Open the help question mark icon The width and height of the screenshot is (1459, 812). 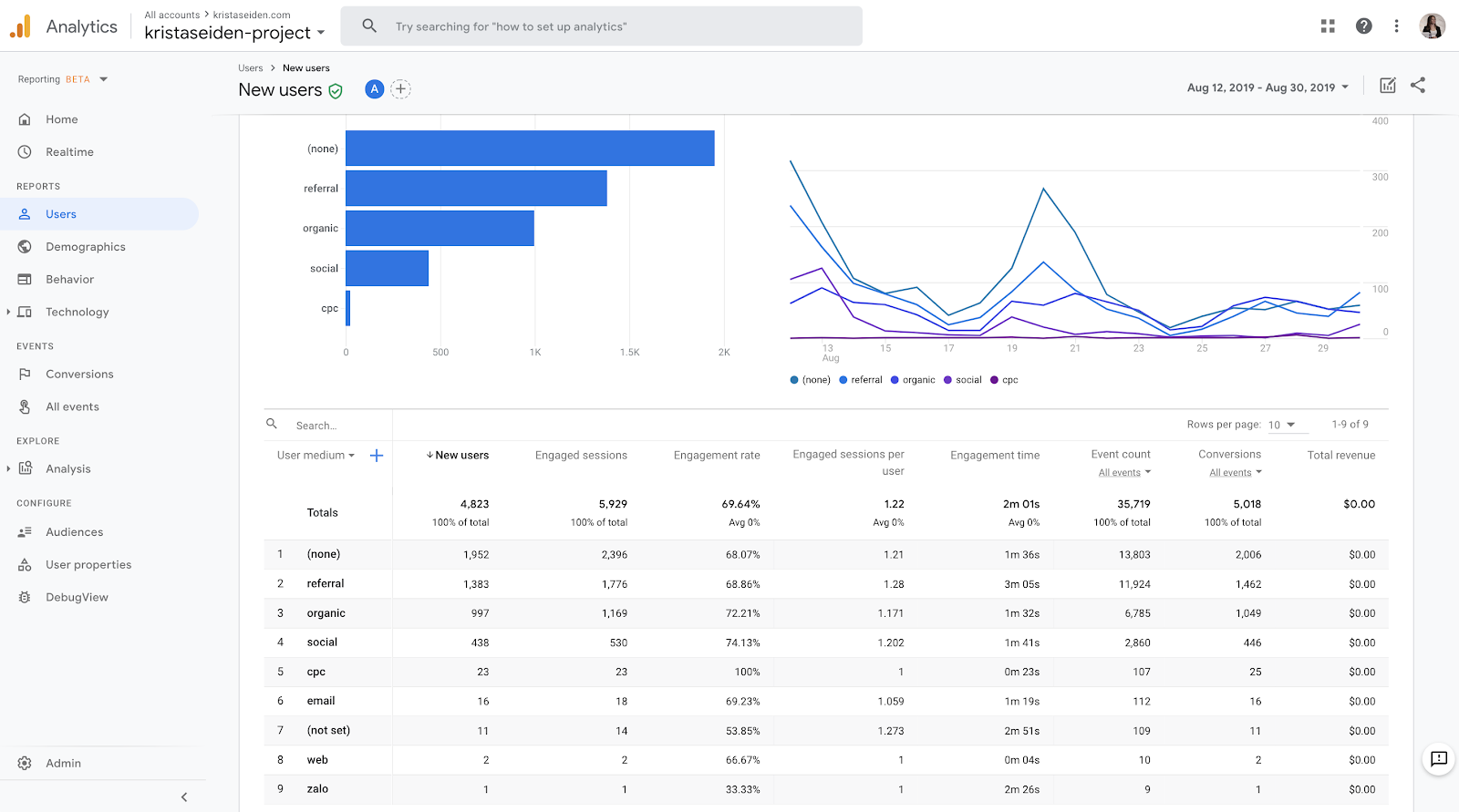click(x=1363, y=26)
